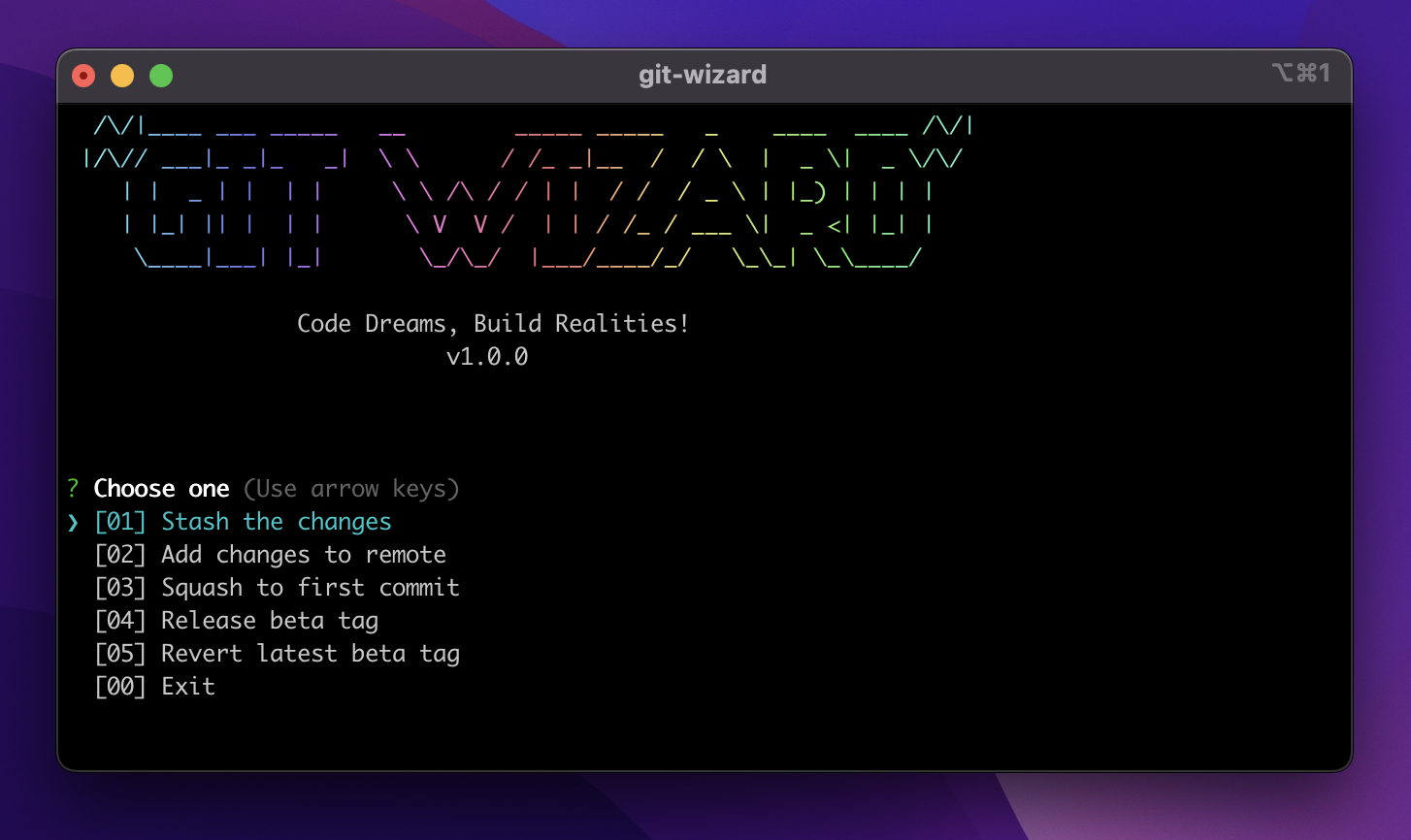The image size is (1411, 840).
Task: Click the ⌥⌘1 shortcut indicator
Action: pyautogui.click(x=1300, y=74)
